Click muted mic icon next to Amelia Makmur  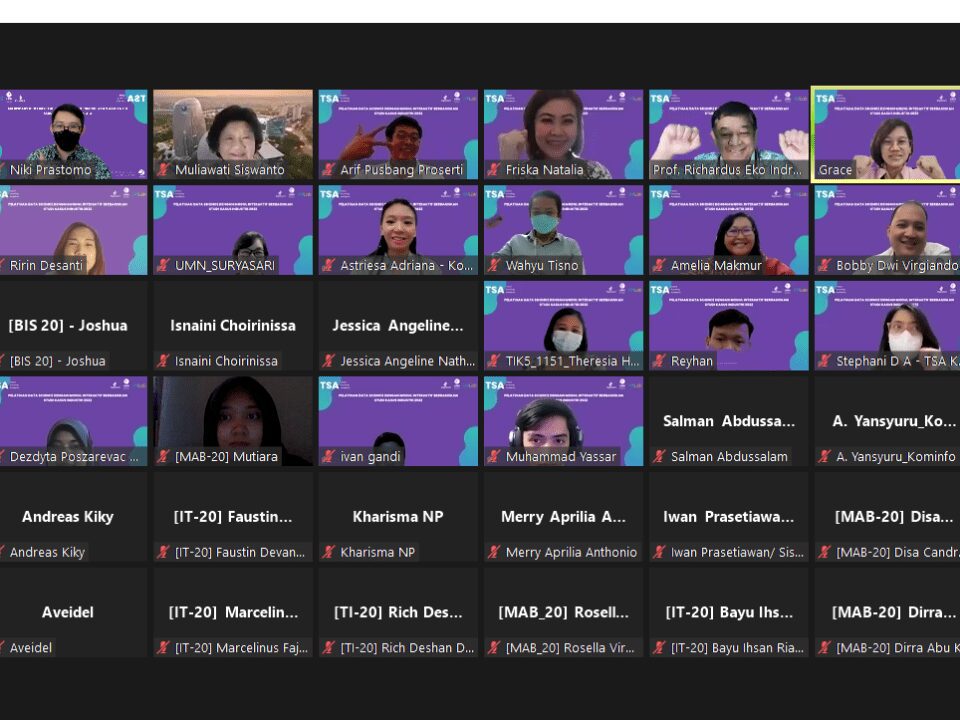[x=659, y=266]
